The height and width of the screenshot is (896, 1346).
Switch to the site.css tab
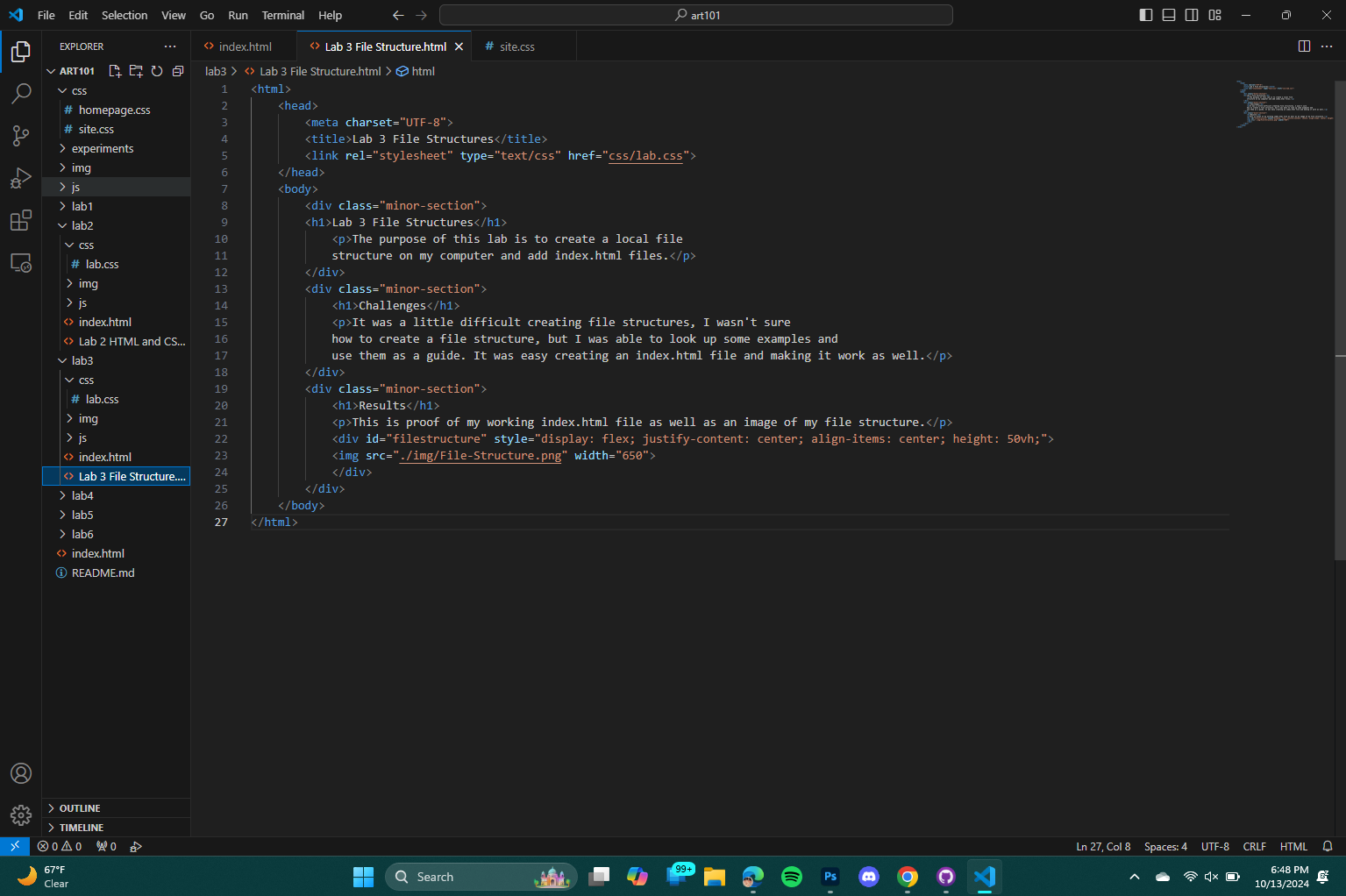pyautogui.click(x=516, y=46)
